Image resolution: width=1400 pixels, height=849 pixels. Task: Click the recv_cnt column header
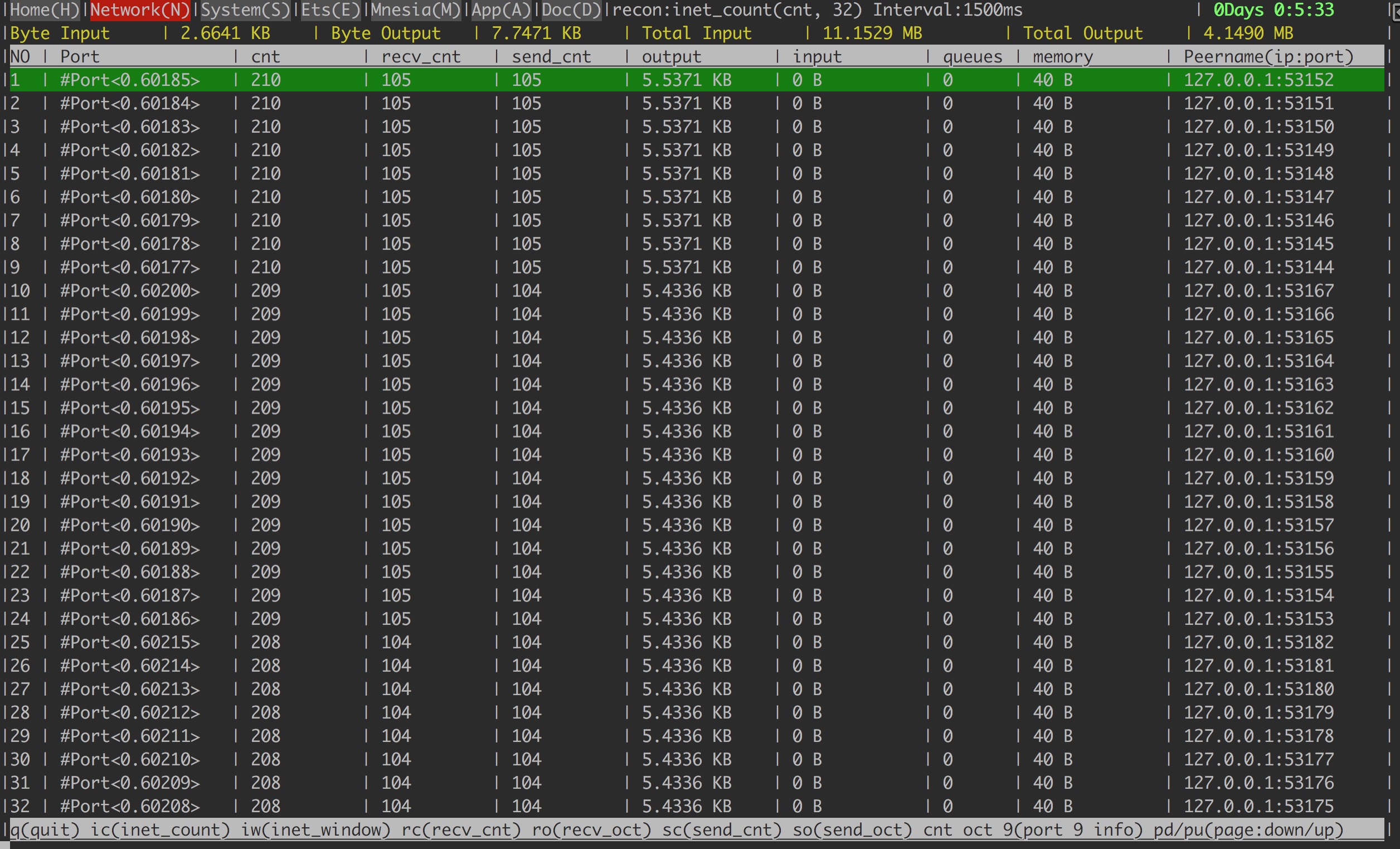tap(420, 57)
